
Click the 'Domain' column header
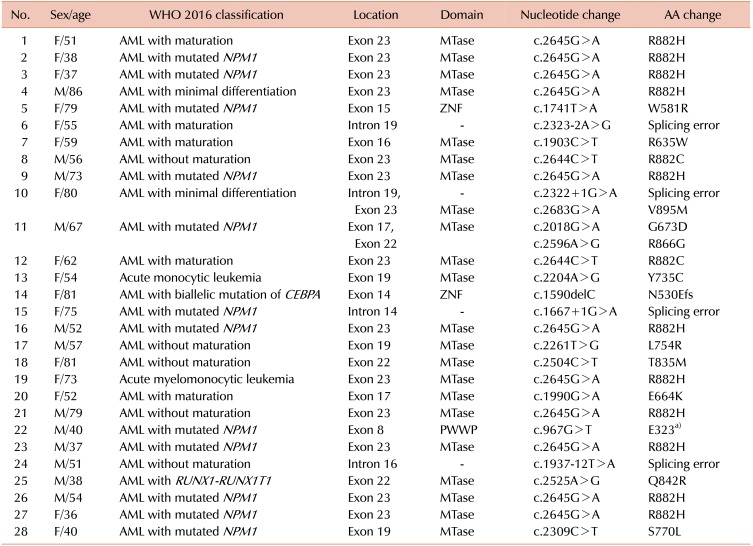463,16
